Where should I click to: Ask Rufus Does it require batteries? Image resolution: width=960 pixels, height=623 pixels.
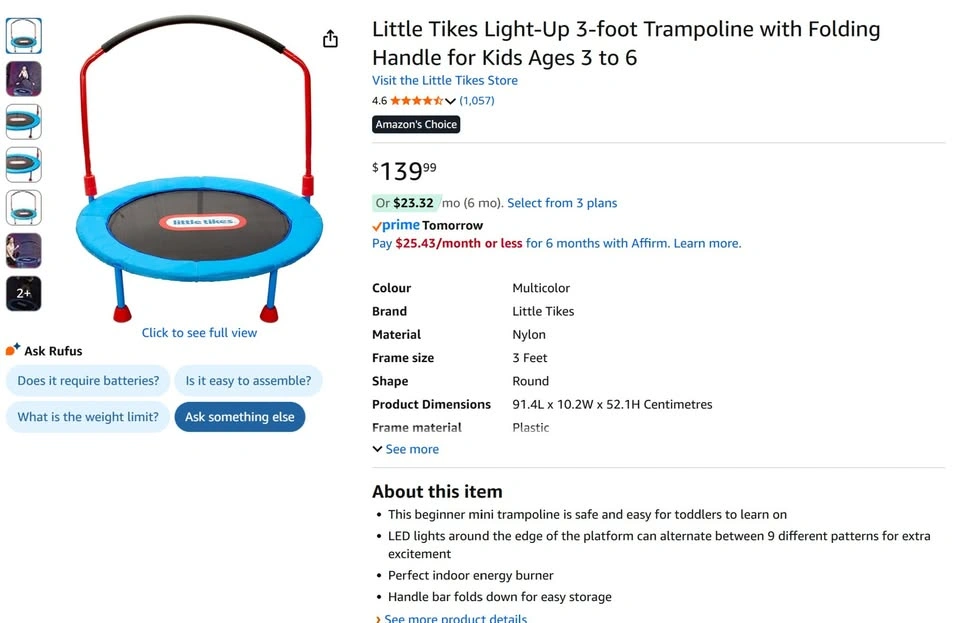point(88,381)
